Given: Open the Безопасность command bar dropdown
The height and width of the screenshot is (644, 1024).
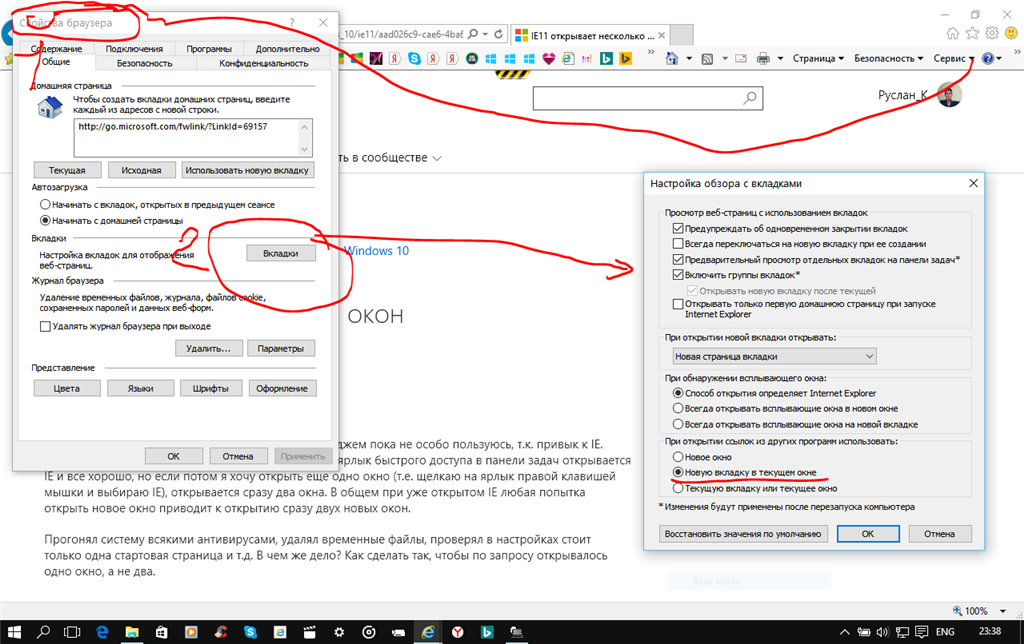Looking at the screenshot, I should point(888,58).
